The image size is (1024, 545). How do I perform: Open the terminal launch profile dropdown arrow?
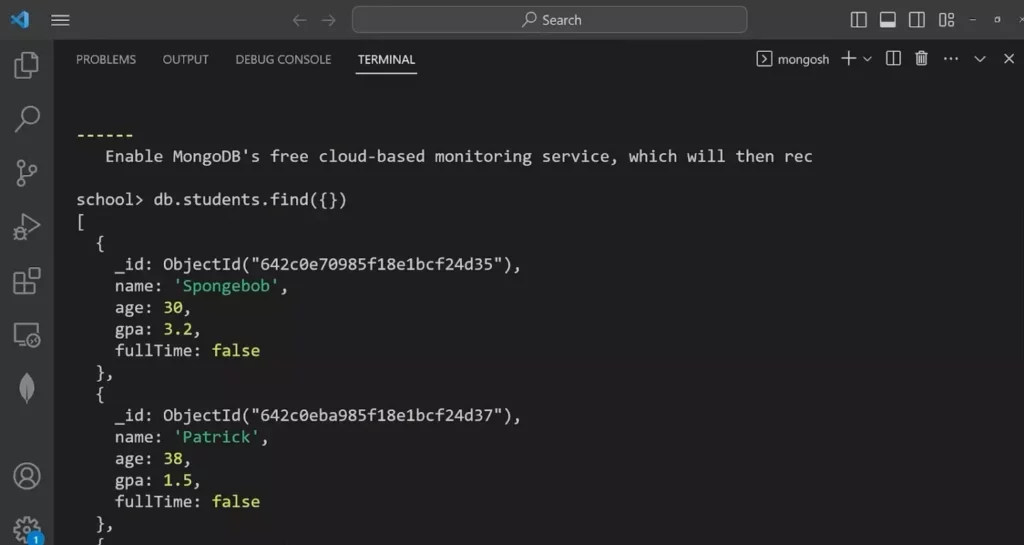(x=867, y=59)
